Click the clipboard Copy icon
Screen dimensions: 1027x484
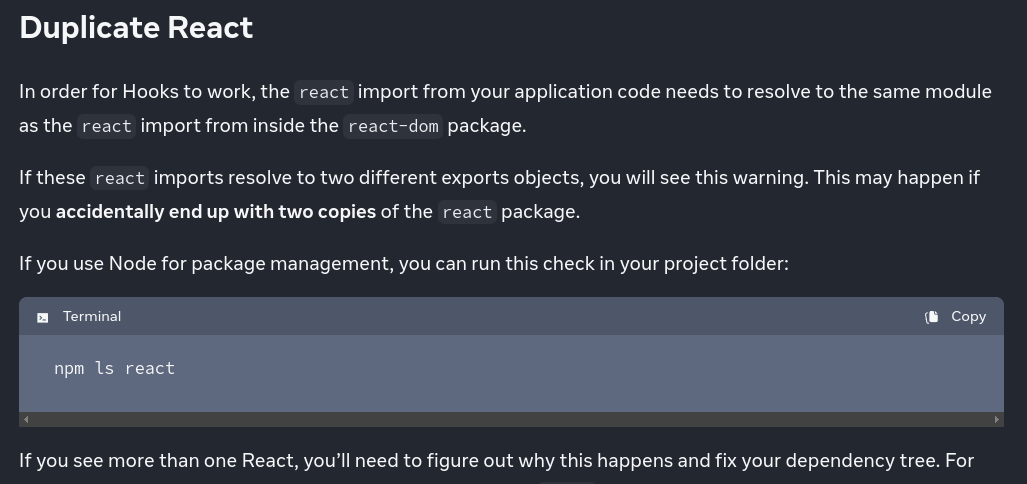931,316
